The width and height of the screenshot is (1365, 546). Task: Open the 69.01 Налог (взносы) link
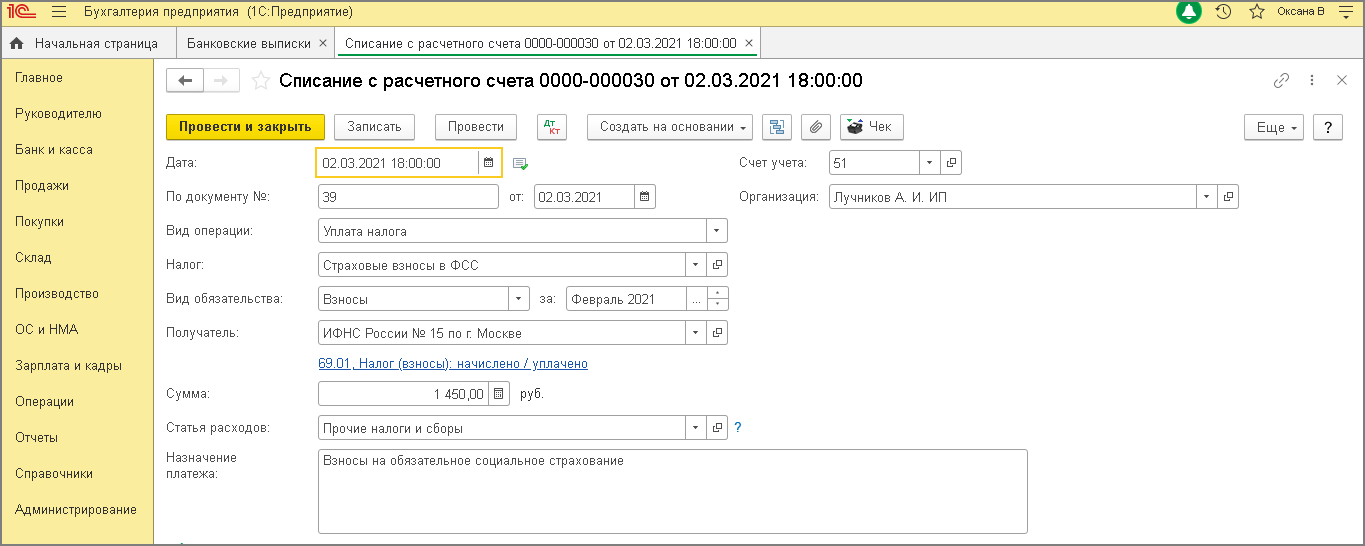tap(453, 364)
